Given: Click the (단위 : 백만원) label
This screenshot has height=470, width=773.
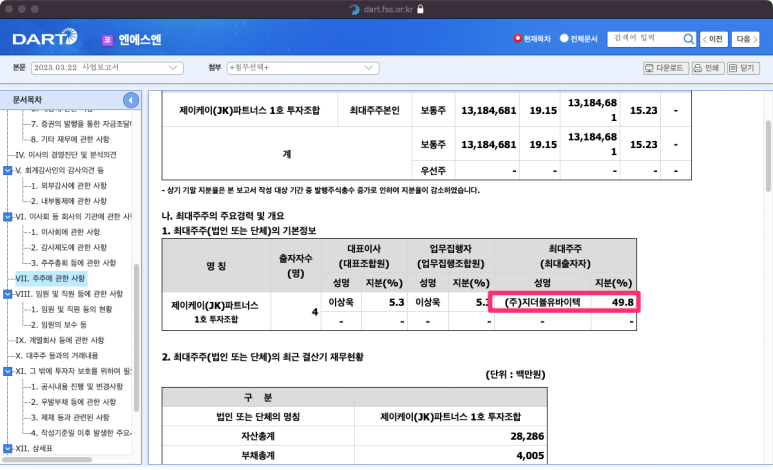Looking at the screenshot, I should pyautogui.click(x=515, y=375).
